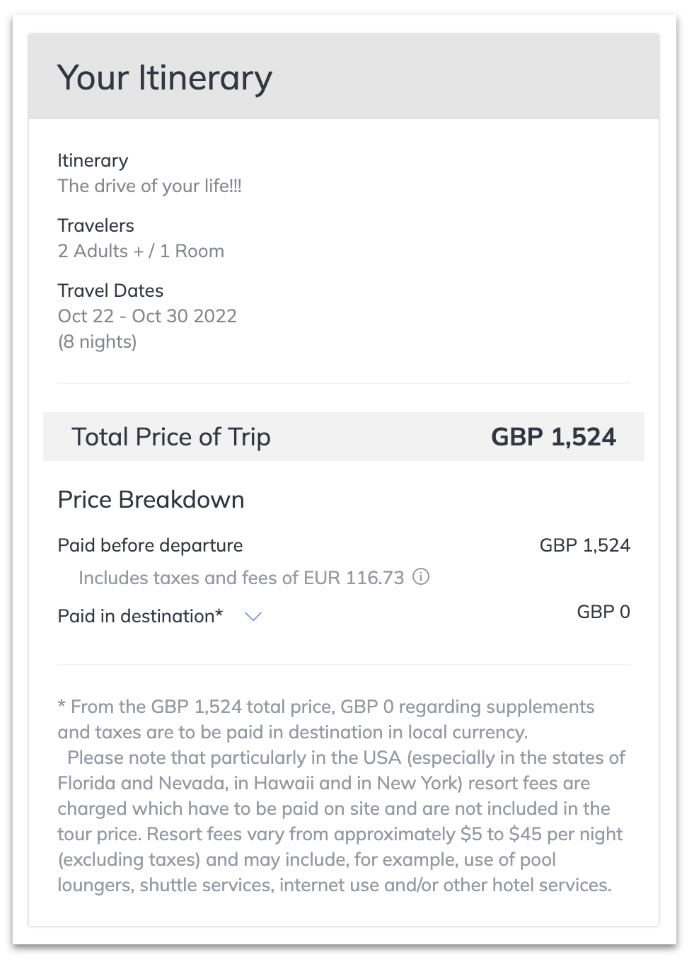
Task: Click the Paid before departure label
Action: [150, 545]
